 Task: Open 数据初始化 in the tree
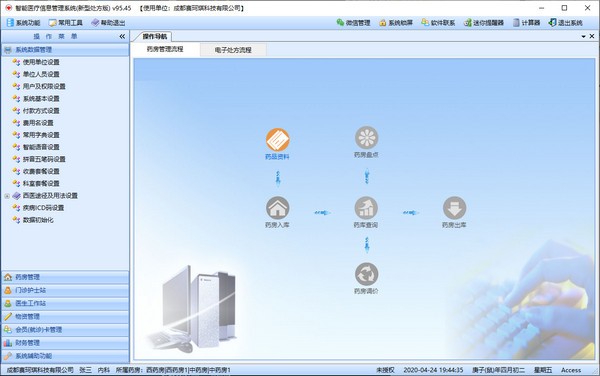[x=38, y=220]
